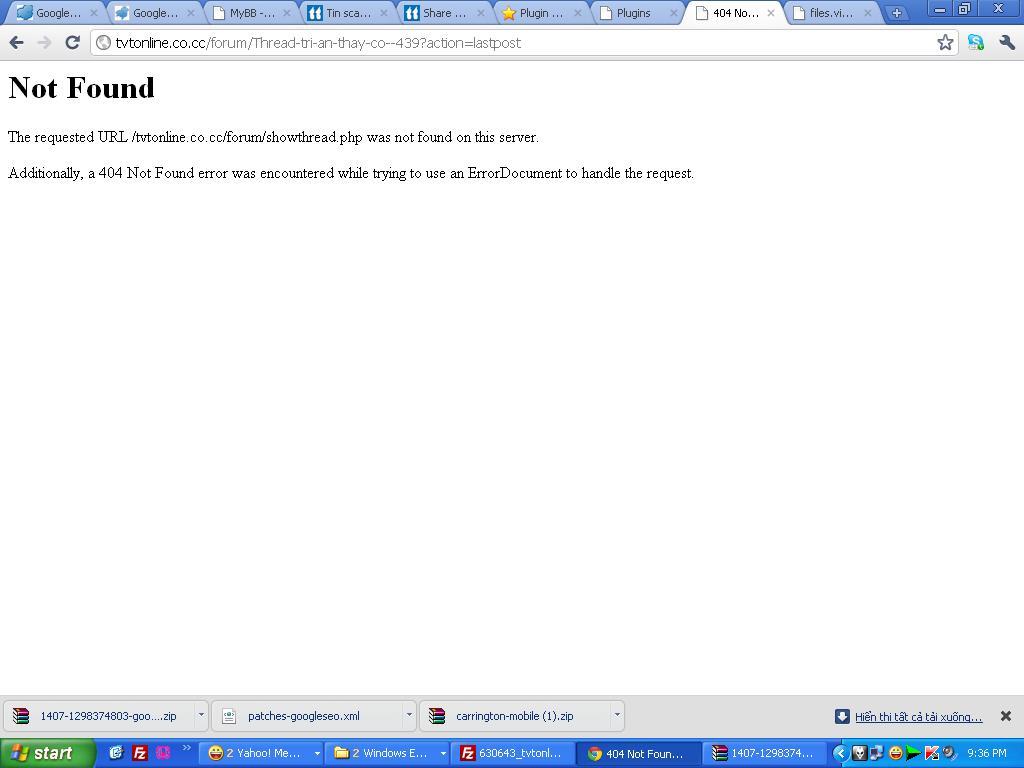The height and width of the screenshot is (768, 1024).
Task: Open dropdown for patches-googleseo.xml download
Action: coord(408,715)
